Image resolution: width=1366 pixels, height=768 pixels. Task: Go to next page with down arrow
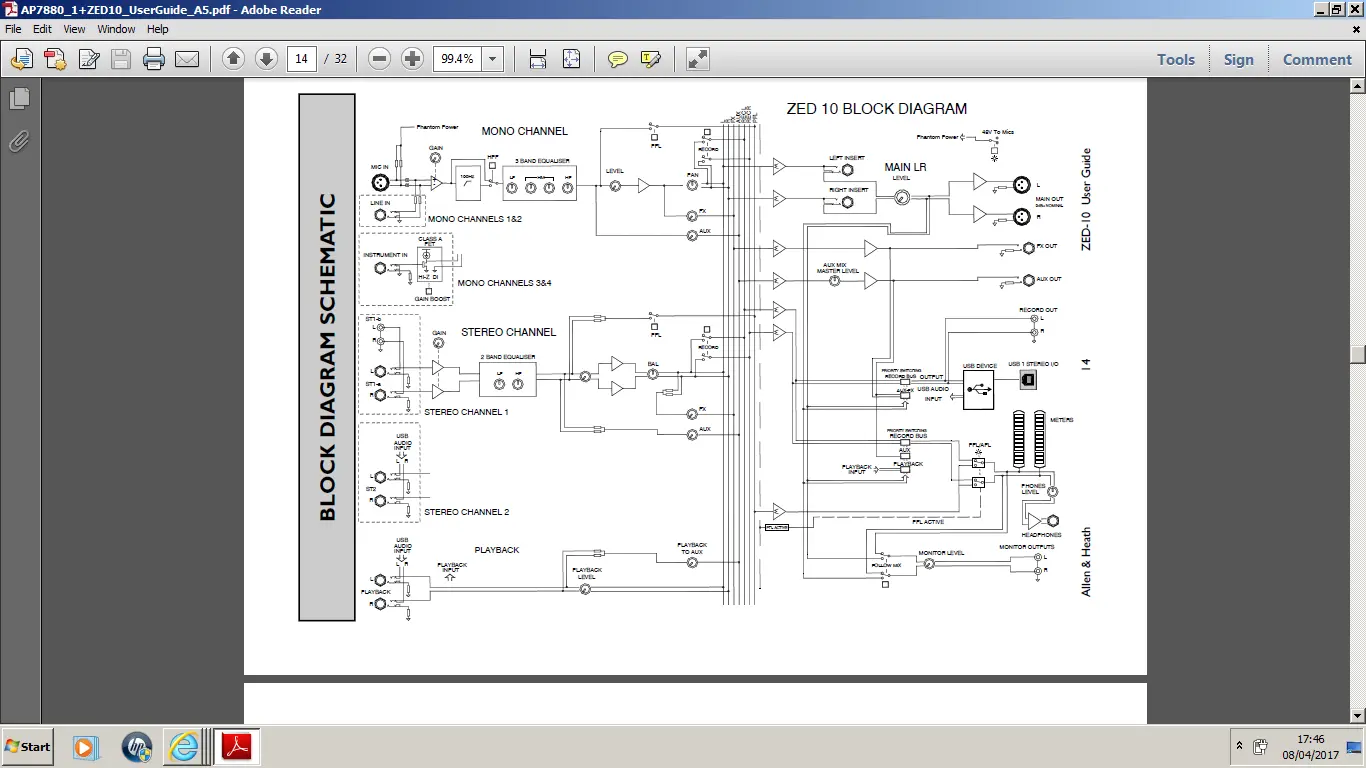click(x=266, y=59)
